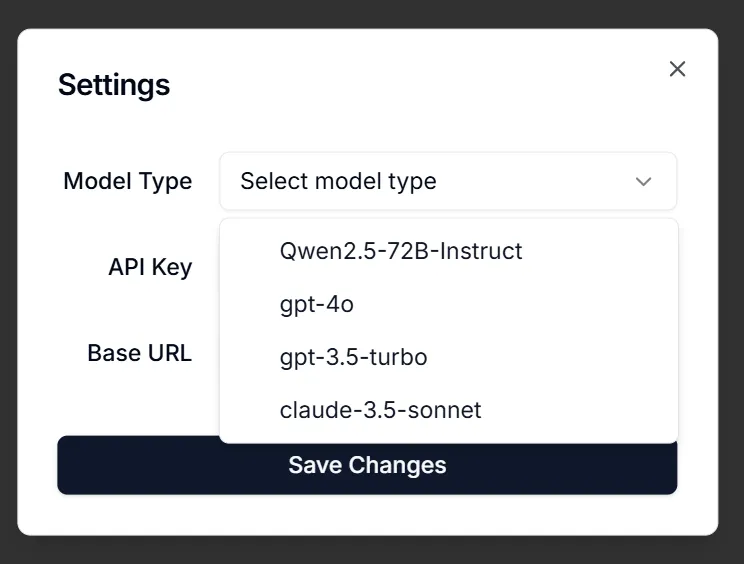Choose the turbo model in the options list

449,357
